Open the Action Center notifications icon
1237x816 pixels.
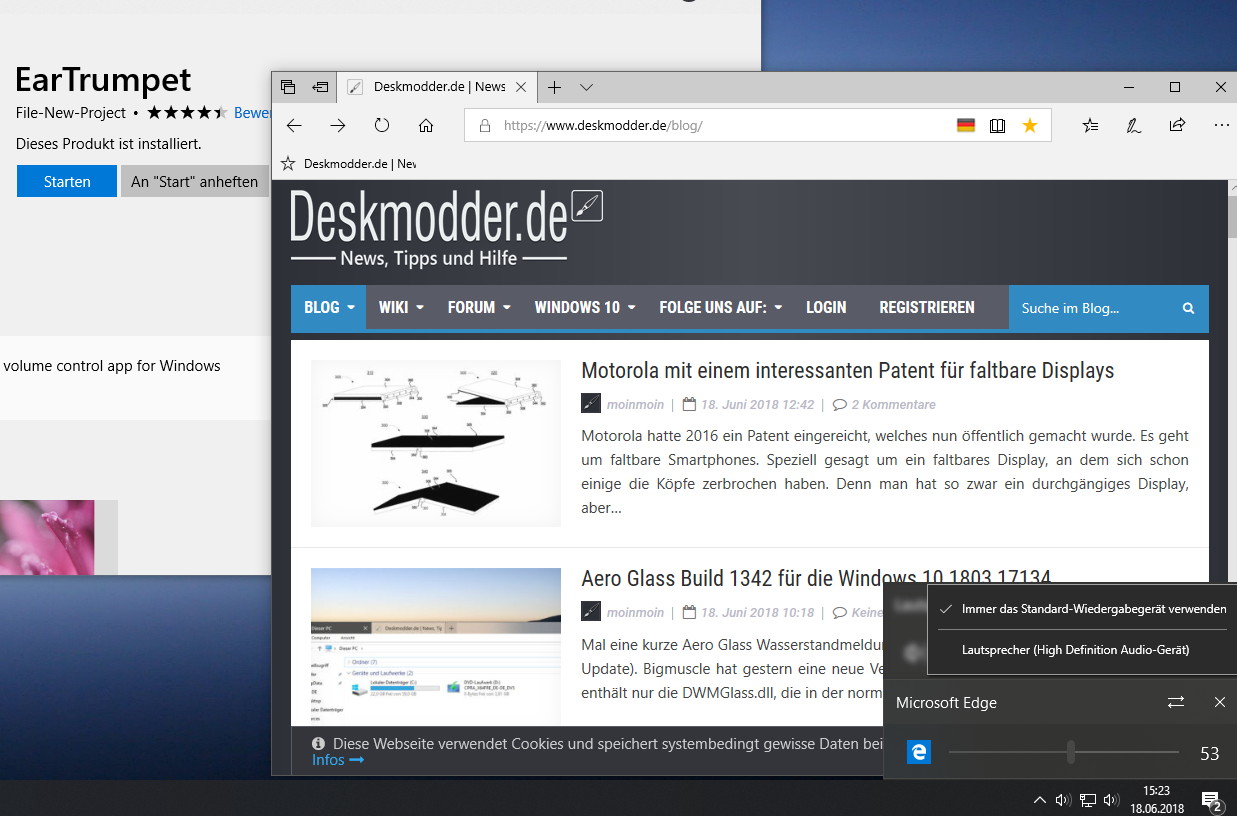point(1211,800)
